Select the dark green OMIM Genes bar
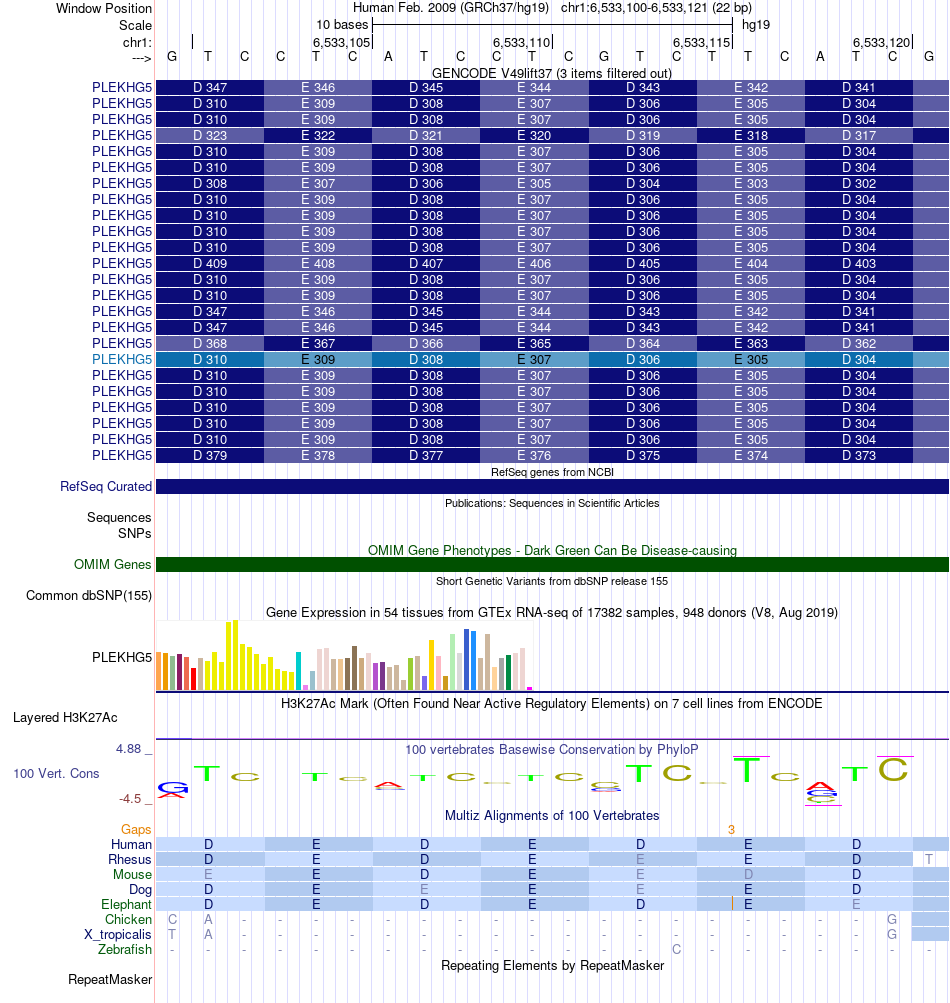The width and height of the screenshot is (950, 1003). (552, 564)
